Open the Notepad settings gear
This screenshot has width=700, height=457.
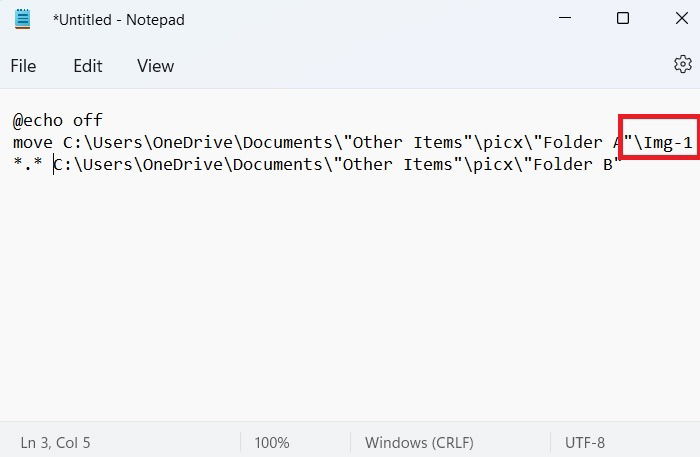tap(683, 65)
